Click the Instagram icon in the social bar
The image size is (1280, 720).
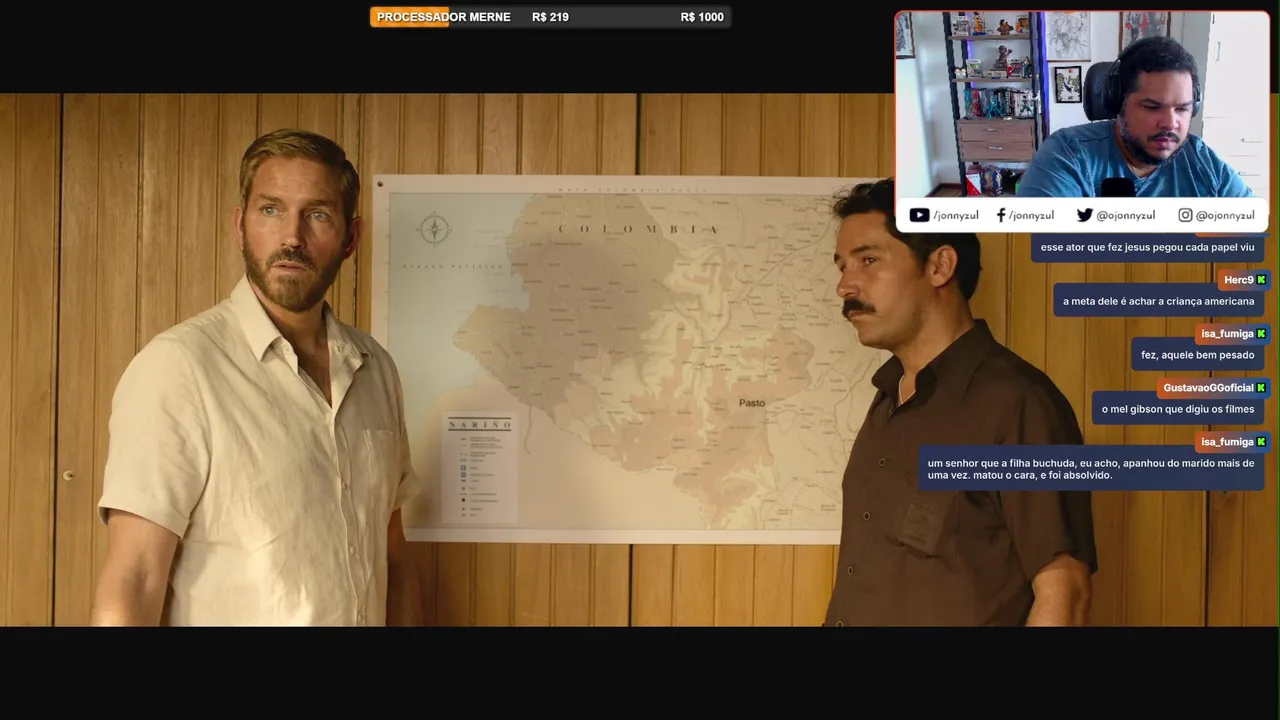(x=1185, y=215)
